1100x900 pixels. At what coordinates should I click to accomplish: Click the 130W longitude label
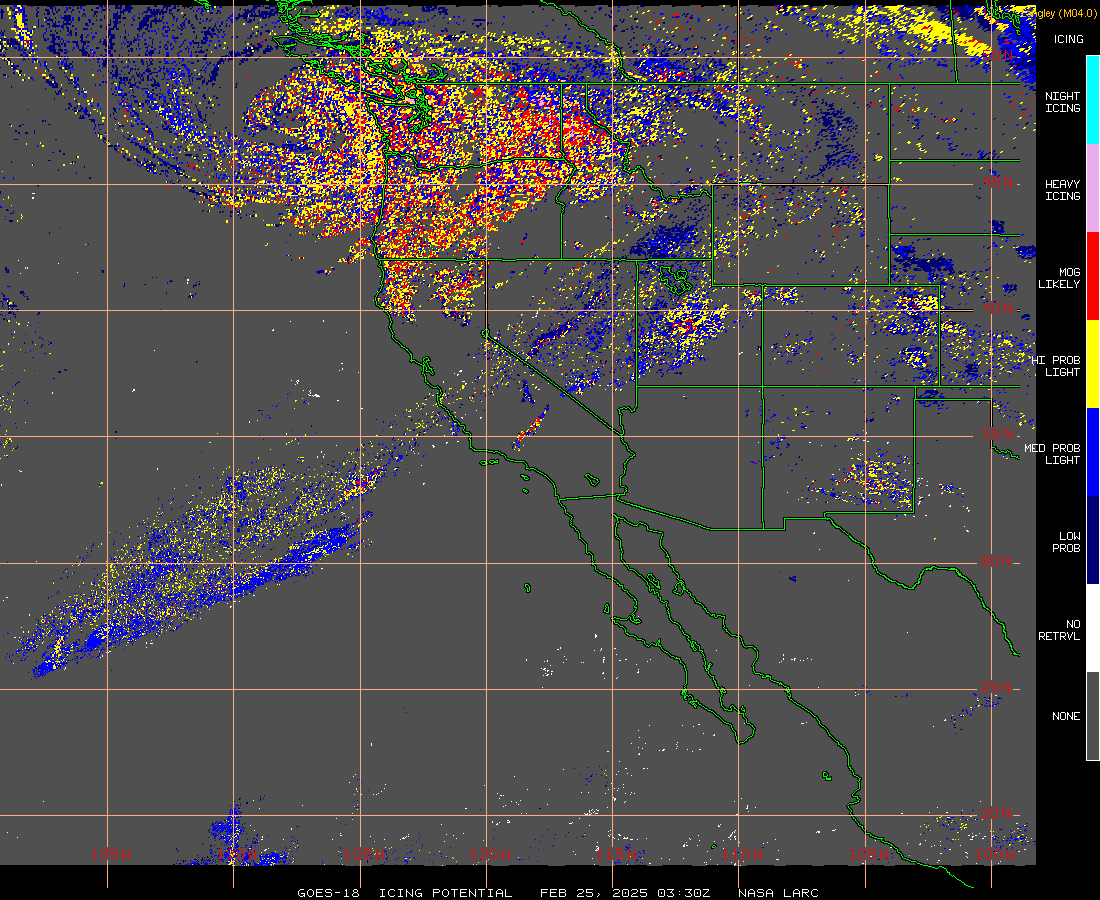[237, 854]
